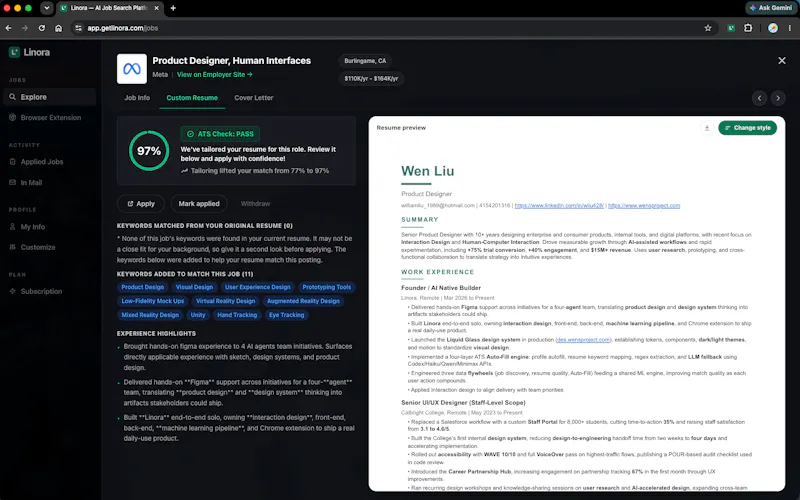This screenshot has width=800, height=500.
Task: Click the 97% match score ring
Action: pos(149,151)
